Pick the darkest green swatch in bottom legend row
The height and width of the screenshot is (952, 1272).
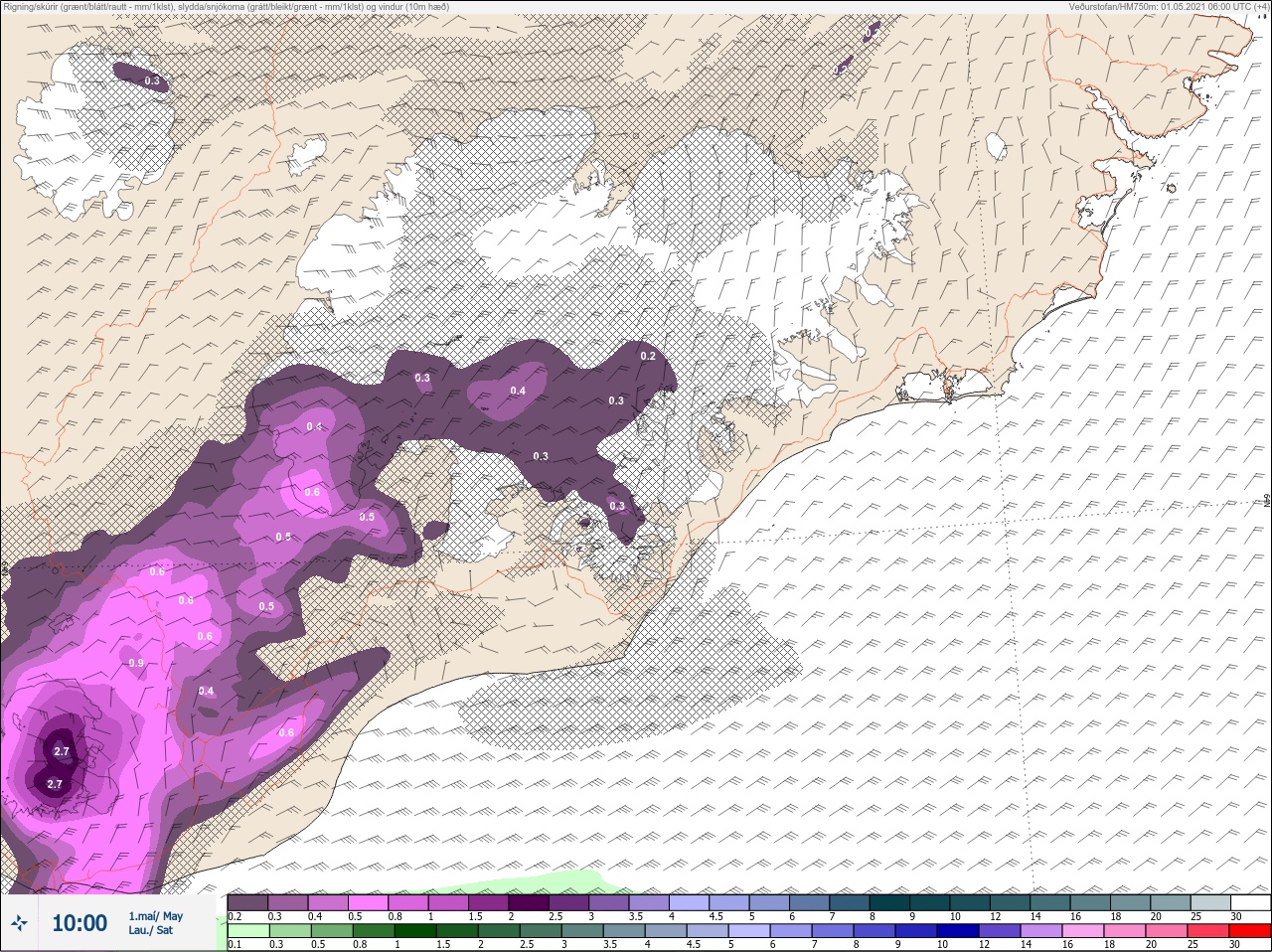tap(415, 931)
